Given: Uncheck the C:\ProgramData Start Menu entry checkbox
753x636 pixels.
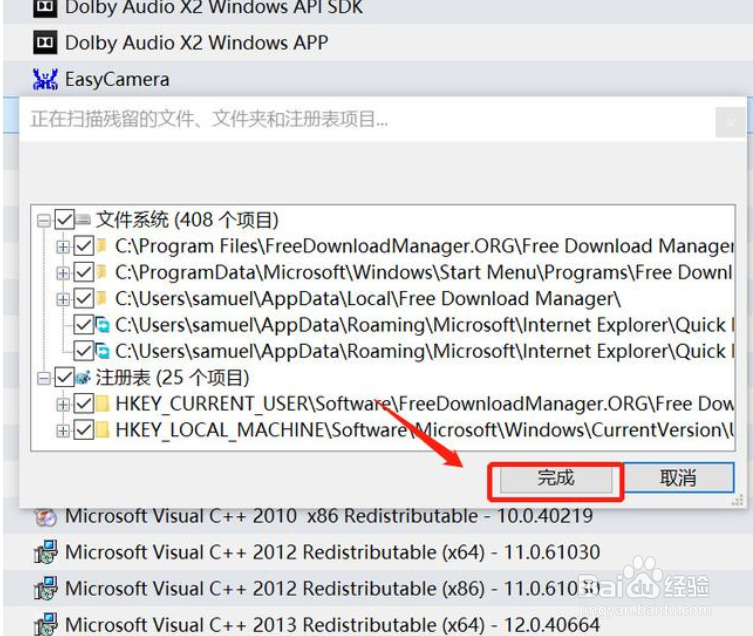Looking at the screenshot, I should (x=84, y=273).
